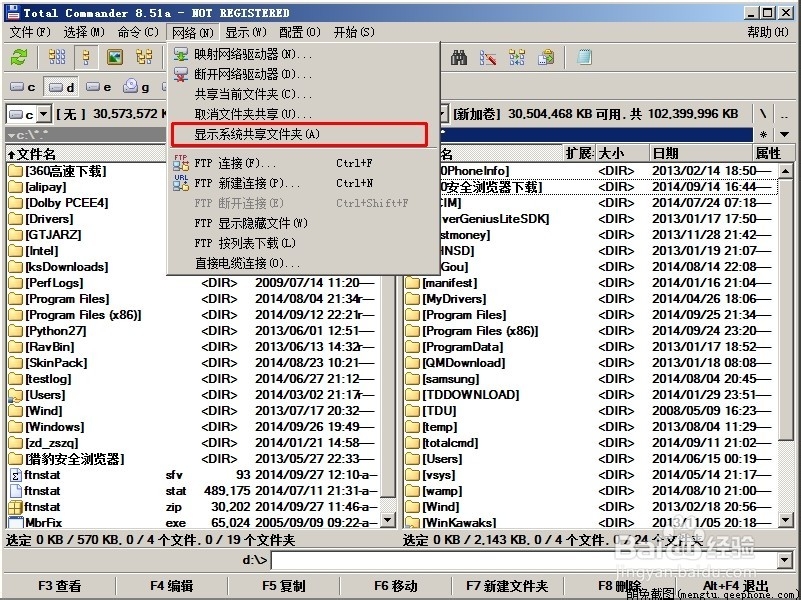
Task: Sort right panel by 大小 column header
Action: [622, 153]
